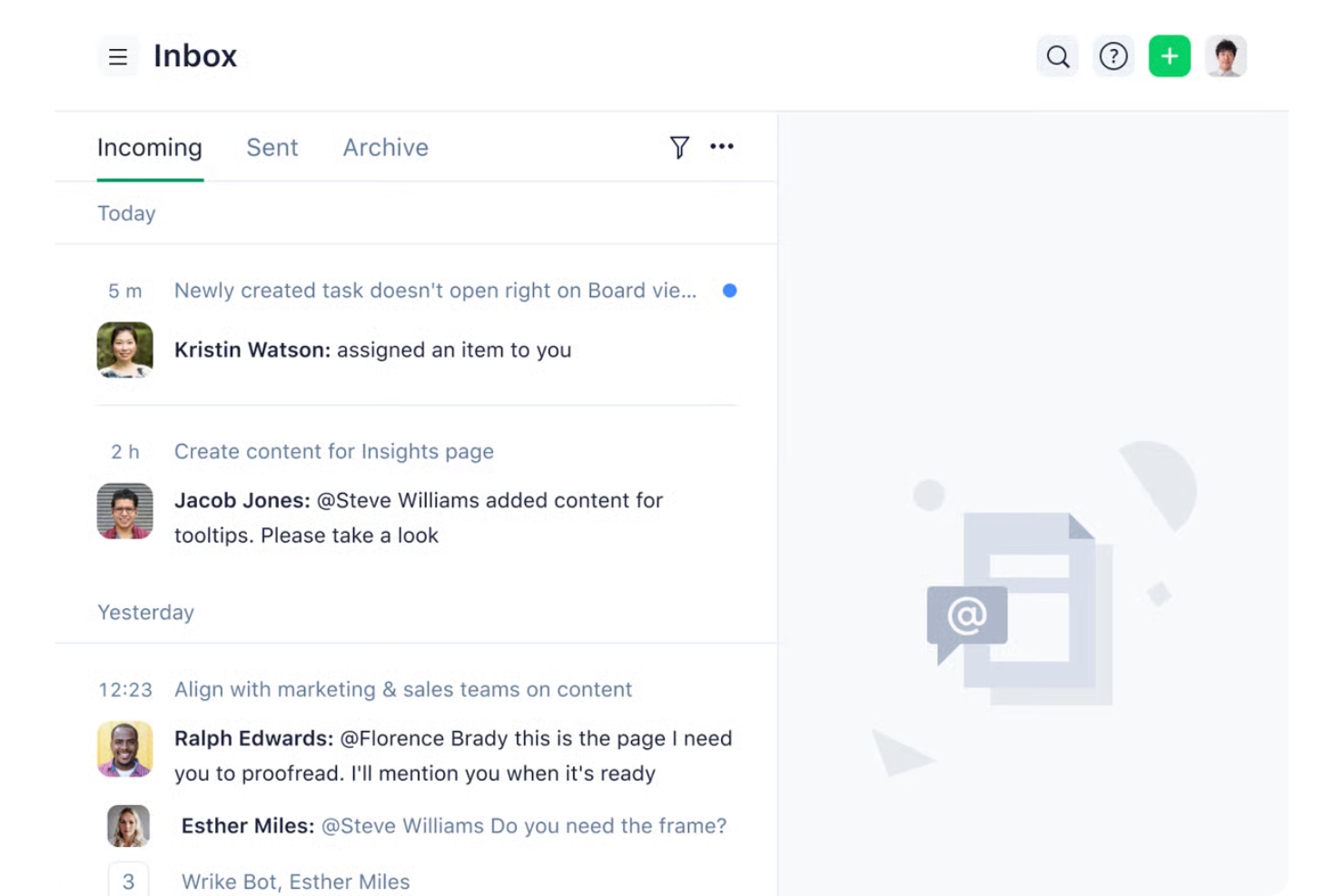Image resolution: width=1344 pixels, height=896 pixels.
Task: Select Esther Miles's 'need the frame?' comment
Action: [454, 826]
